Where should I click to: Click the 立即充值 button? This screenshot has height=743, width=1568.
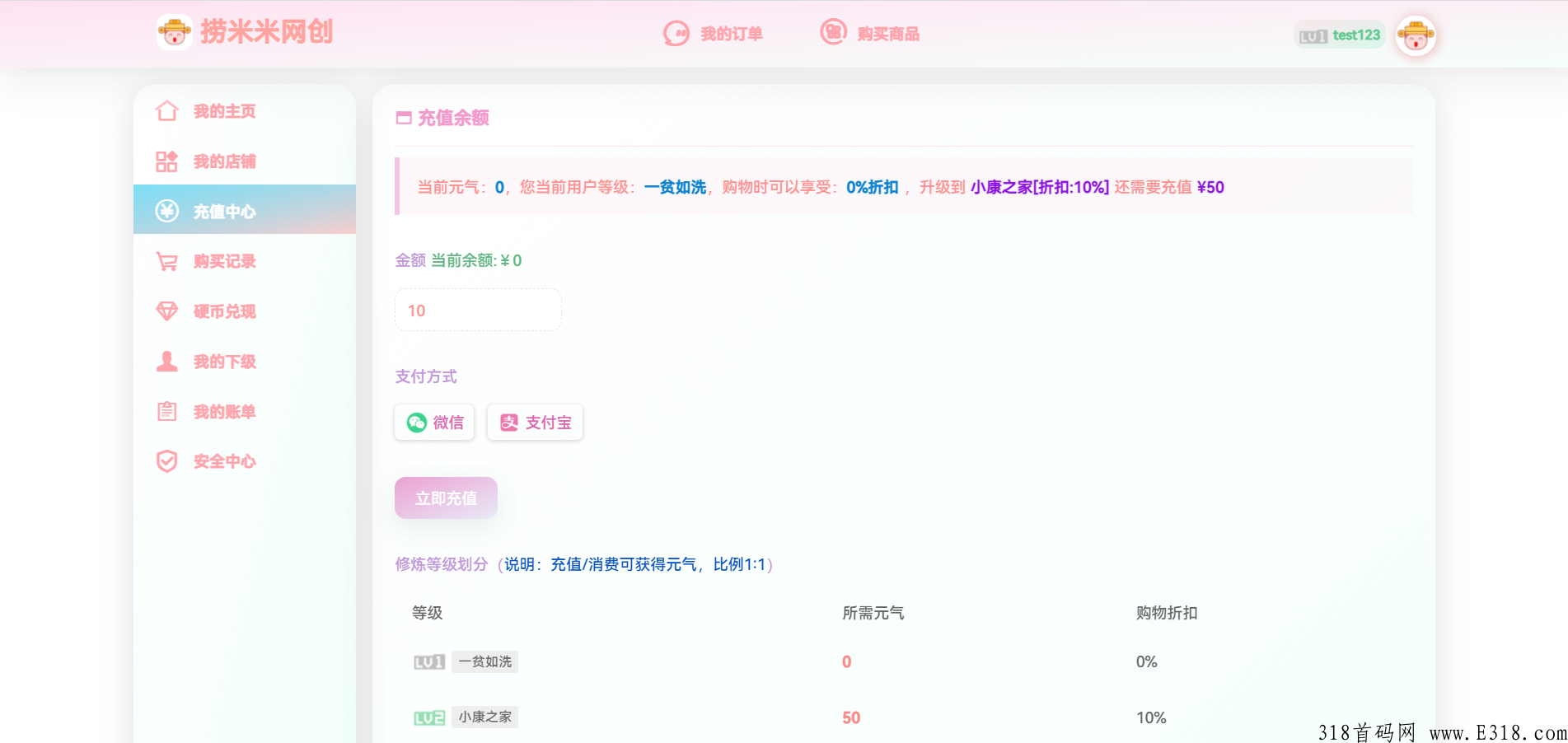(446, 498)
